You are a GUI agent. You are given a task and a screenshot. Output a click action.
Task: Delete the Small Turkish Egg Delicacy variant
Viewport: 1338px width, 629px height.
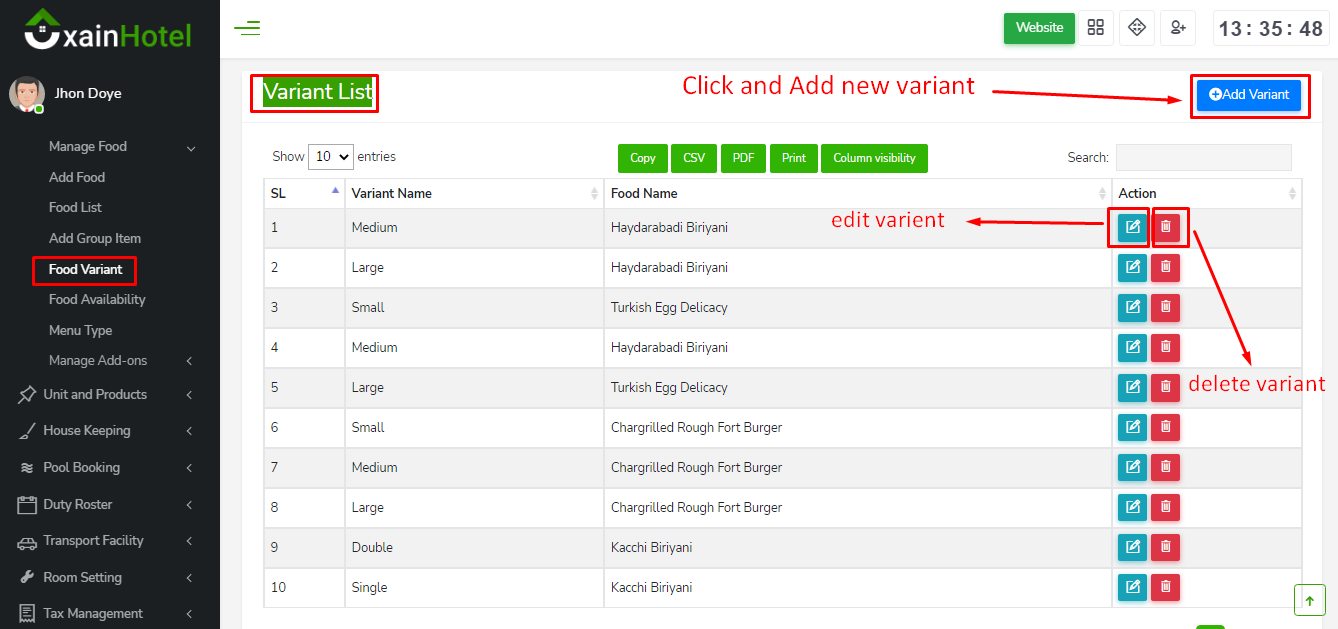(x=1165, y=307)
